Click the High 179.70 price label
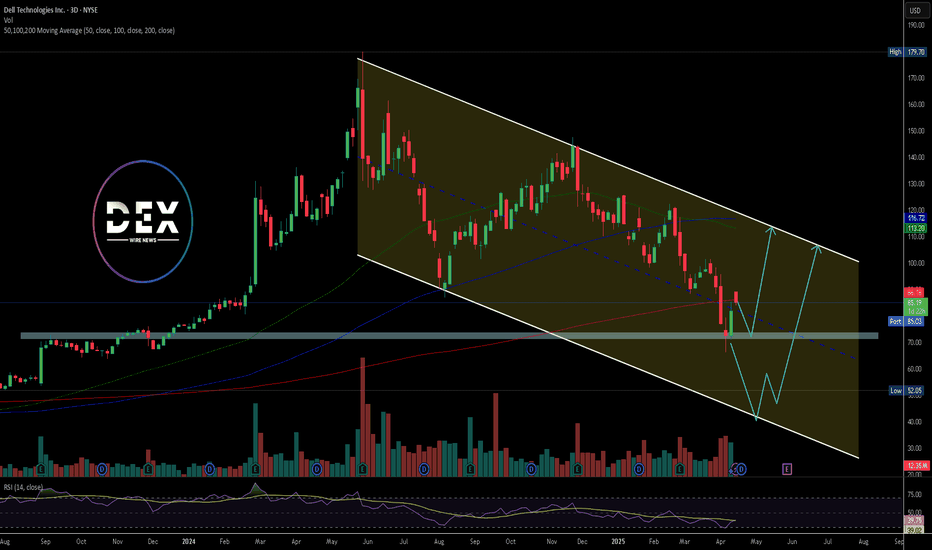The width and height of the screenshot is (932, 550). pyautogui.click(x=907, y=52)
